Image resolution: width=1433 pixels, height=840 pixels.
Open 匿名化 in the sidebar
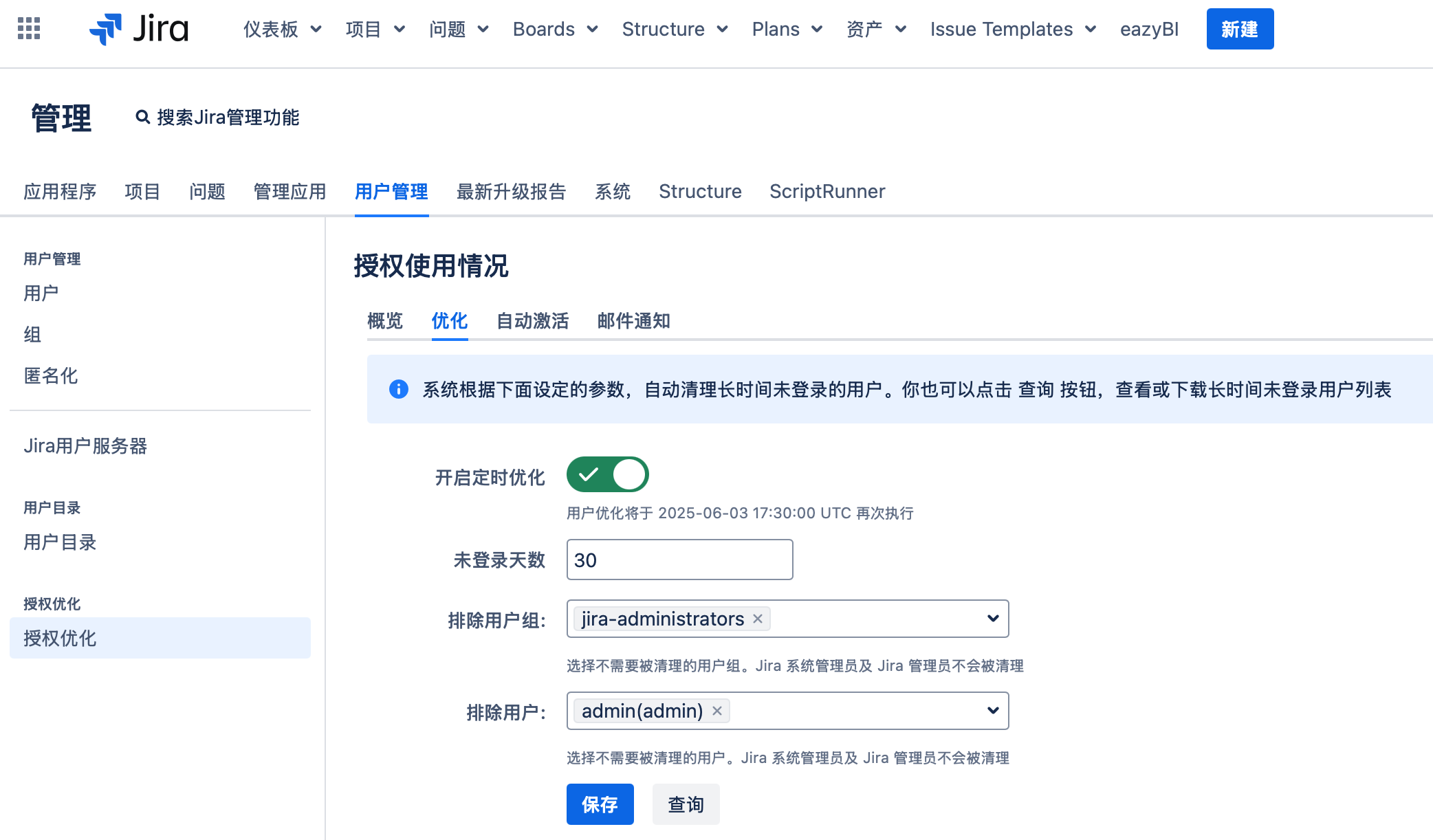[51, 376]
